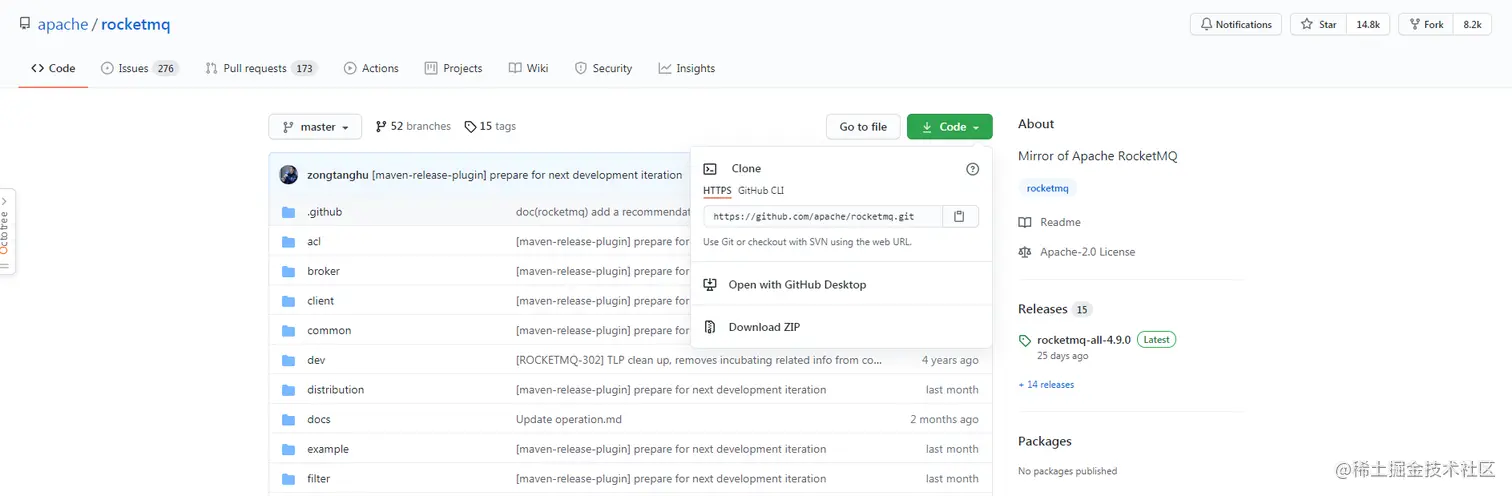1512x496 pixels.
Task: Collapse the green Code dropdown
Action: 949,127
